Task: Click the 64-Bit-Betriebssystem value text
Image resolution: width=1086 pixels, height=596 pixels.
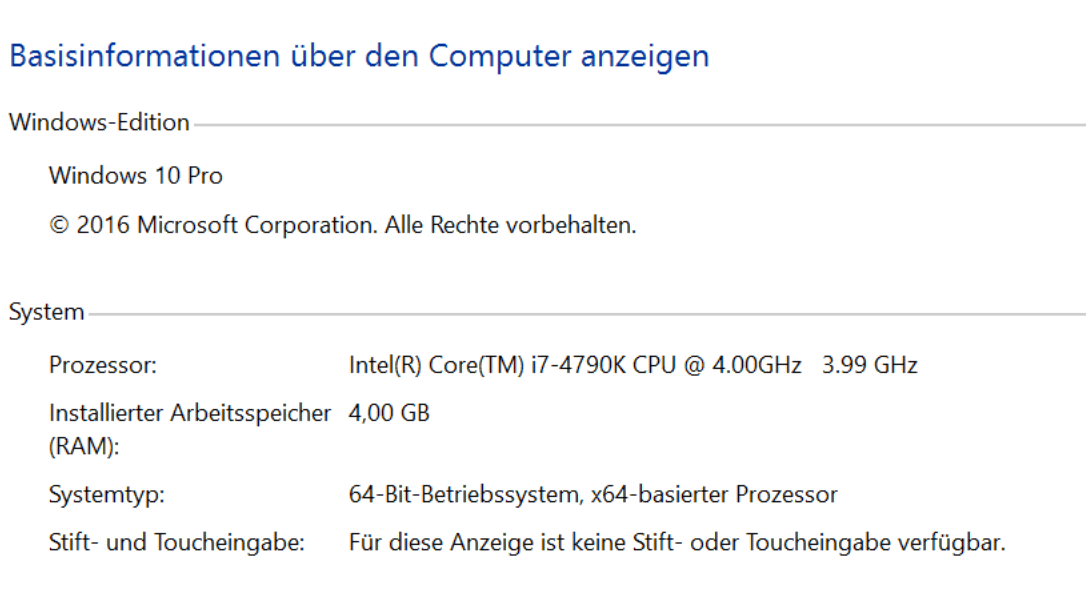Action: pos(466,494)
